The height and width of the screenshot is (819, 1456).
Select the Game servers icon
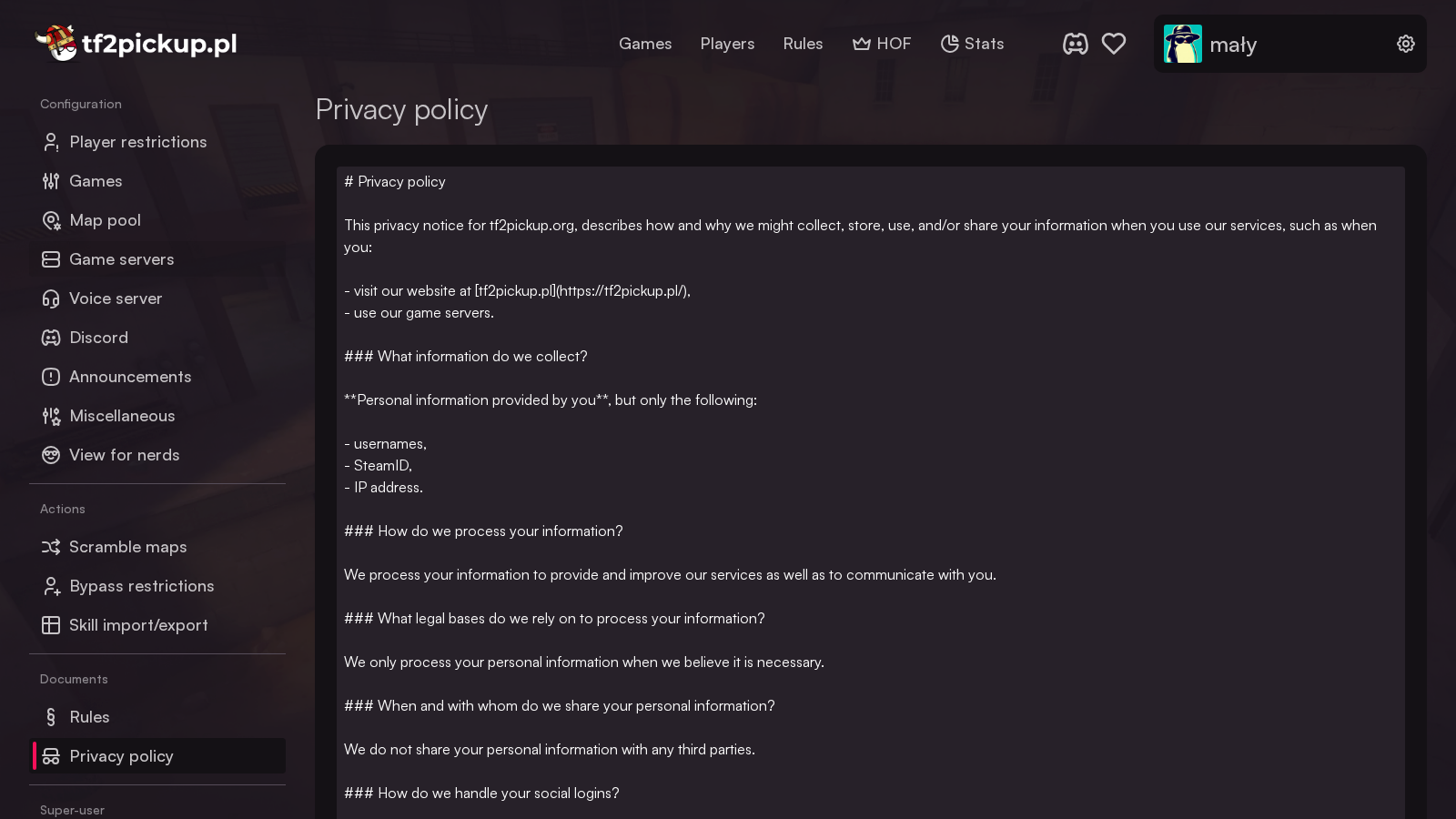click(x=51, y=259)
